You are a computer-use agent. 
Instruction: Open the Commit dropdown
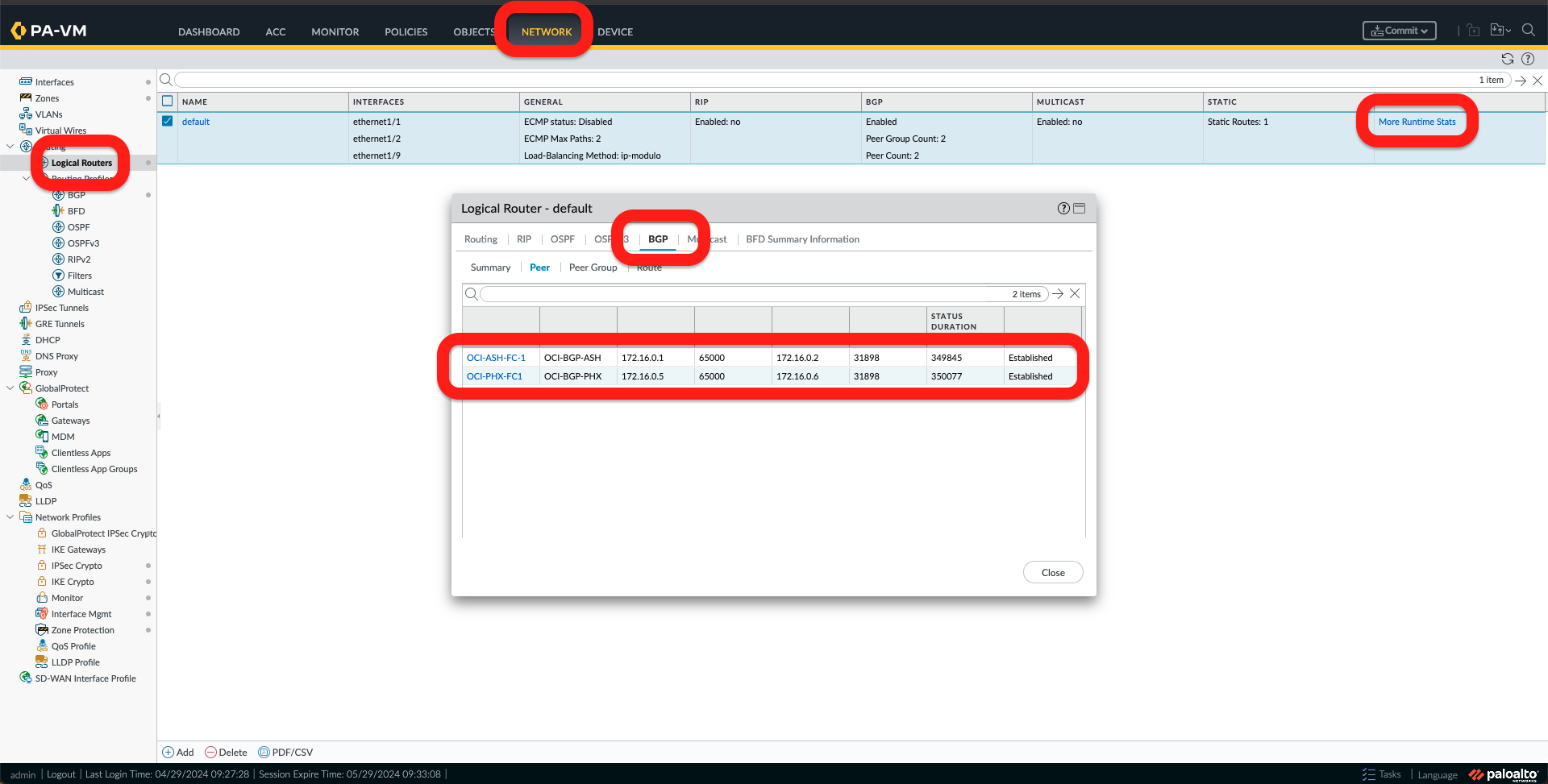tap(1399, 31)
